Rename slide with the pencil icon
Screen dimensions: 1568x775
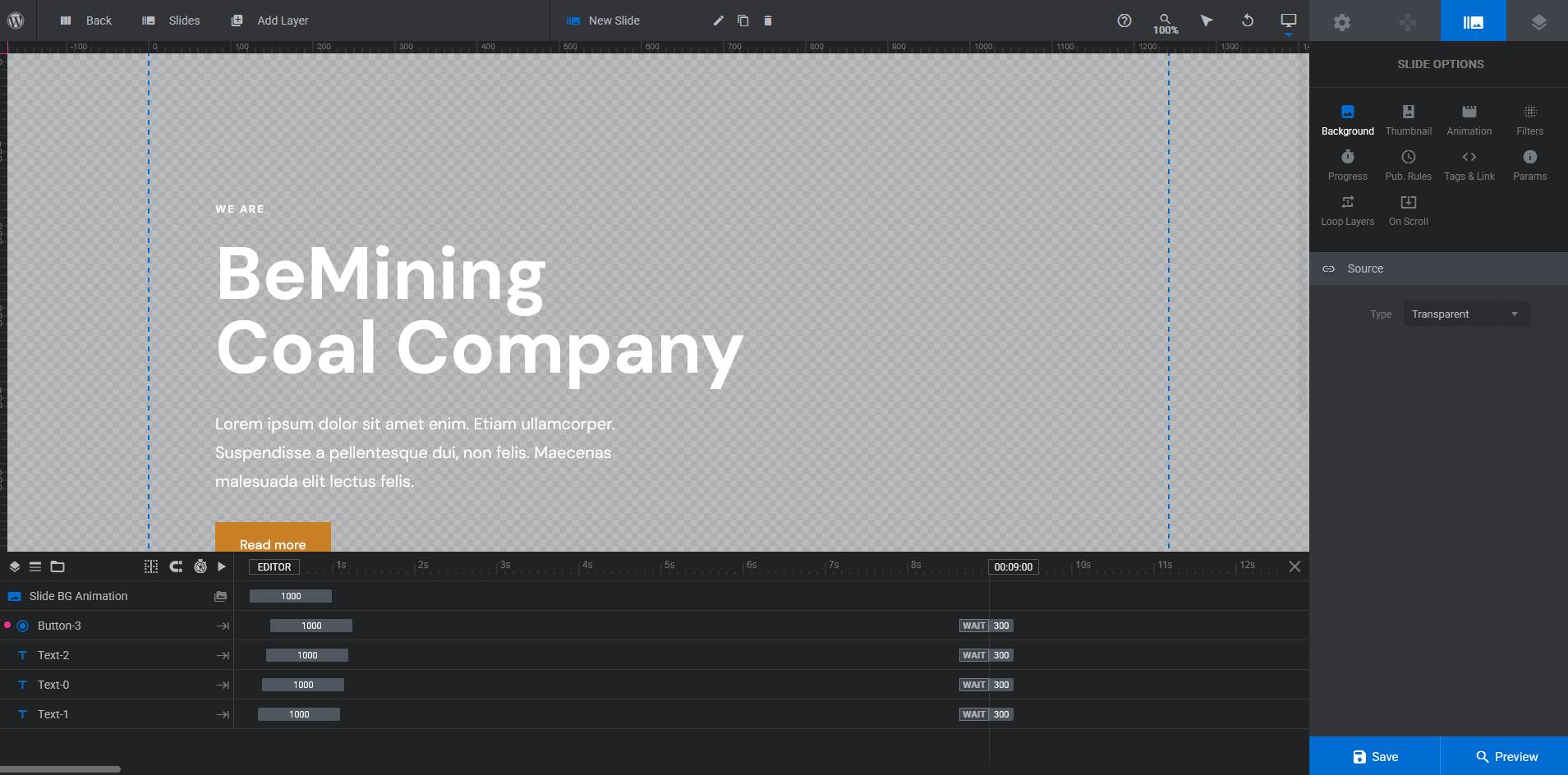tap(719, 21)
